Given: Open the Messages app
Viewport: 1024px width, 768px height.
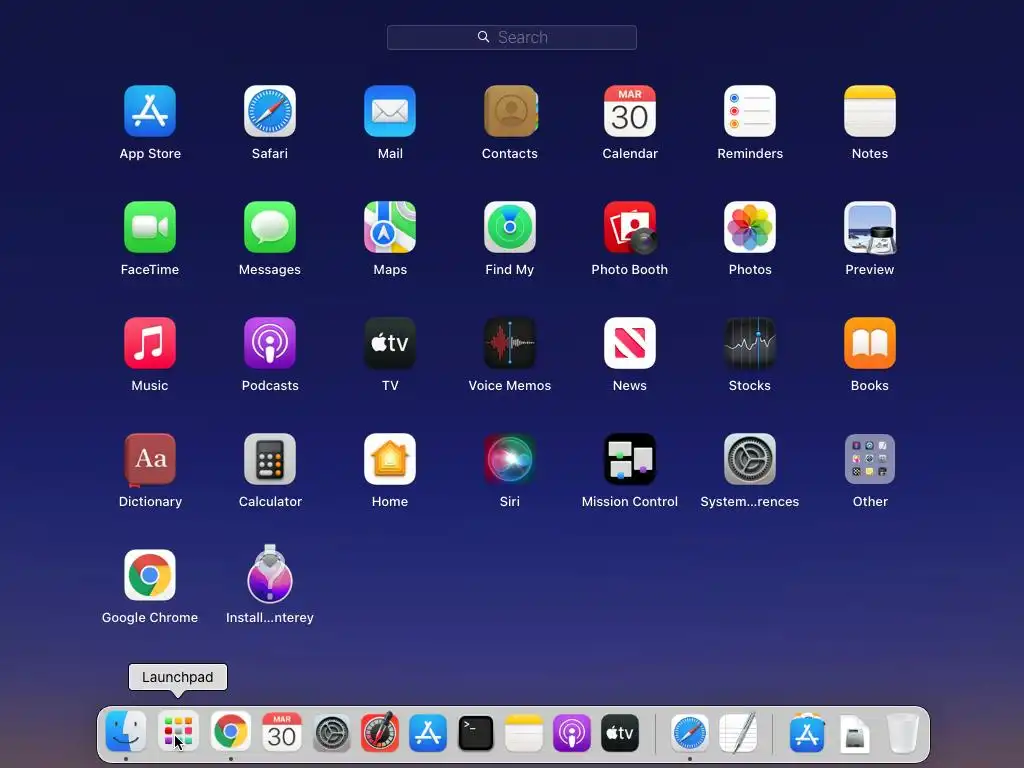Looking at the screenshot, I should tap(270, 227).
